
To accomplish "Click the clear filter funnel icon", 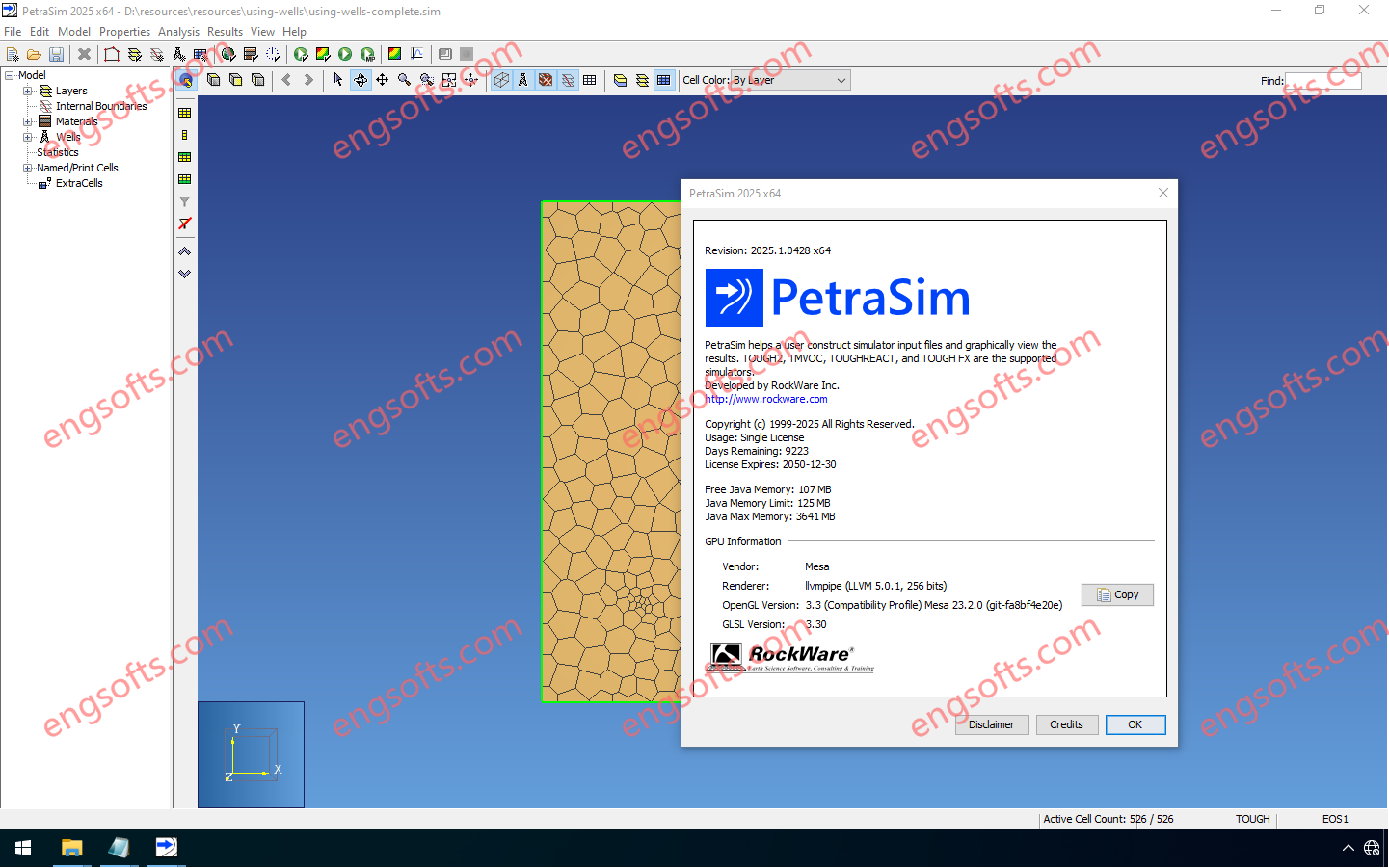I will point(185,224).
